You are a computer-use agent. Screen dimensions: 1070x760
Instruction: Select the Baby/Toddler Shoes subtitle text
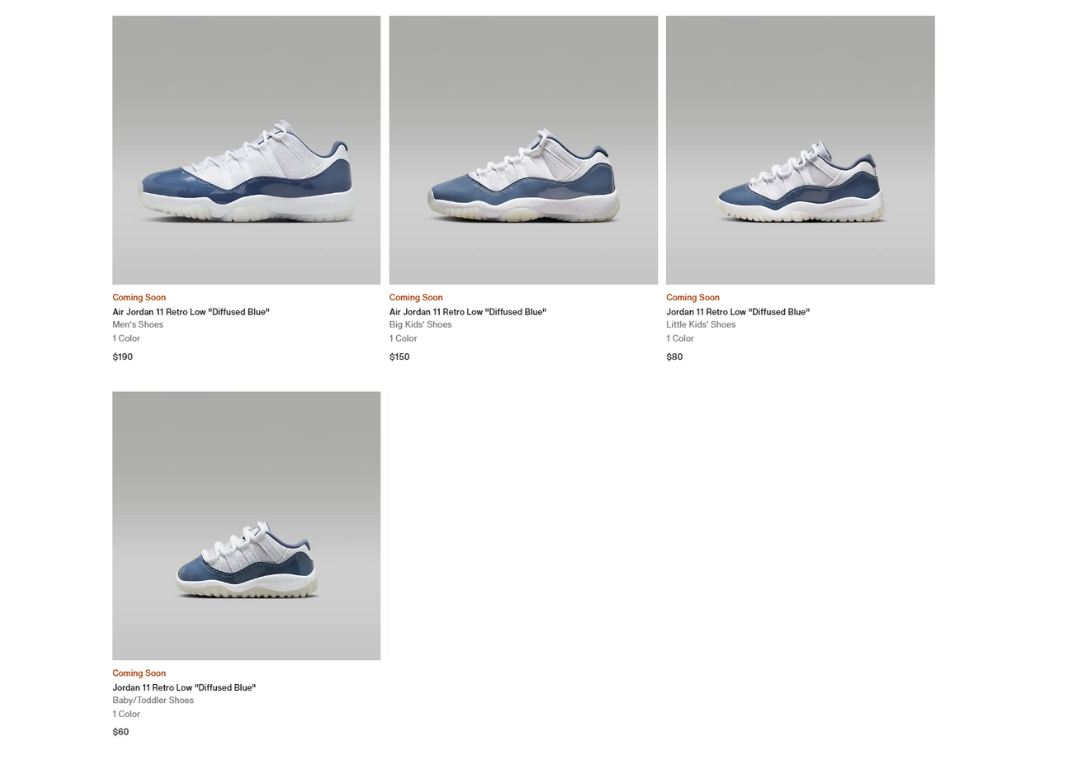(153, 700)
